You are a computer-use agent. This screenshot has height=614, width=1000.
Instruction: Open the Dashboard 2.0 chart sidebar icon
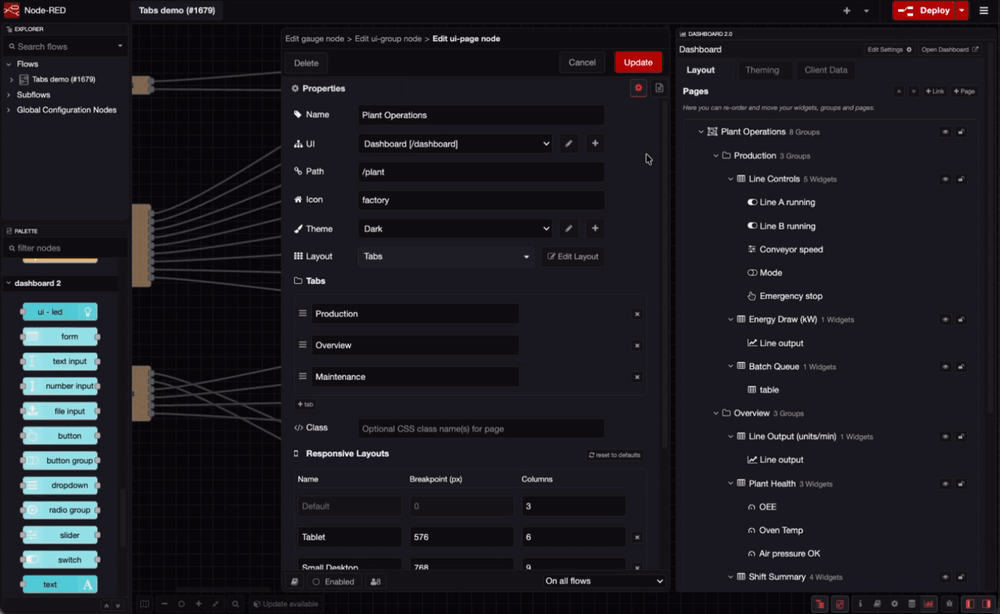tap(929, 603)
